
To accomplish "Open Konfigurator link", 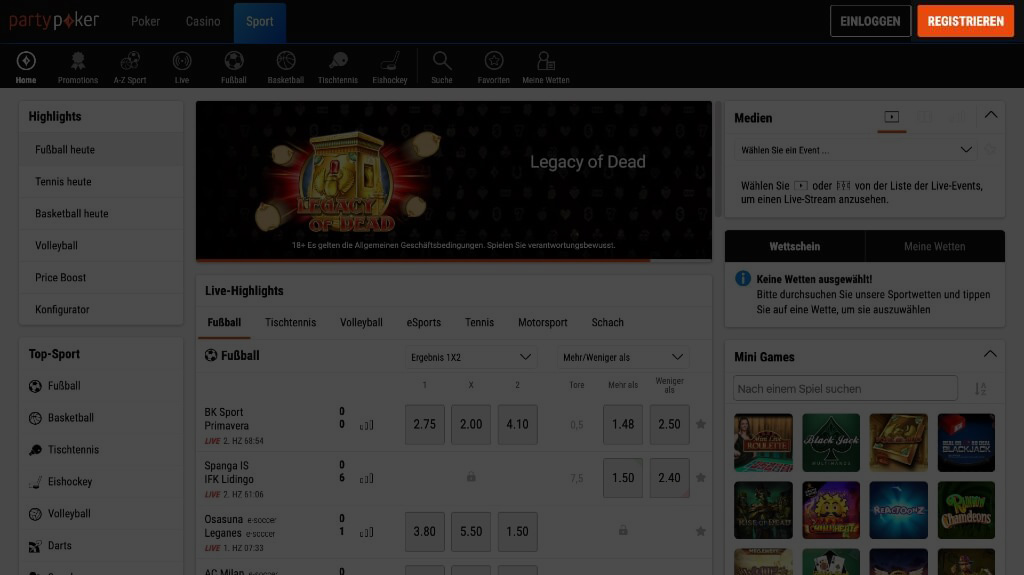I will click(101, 310).
